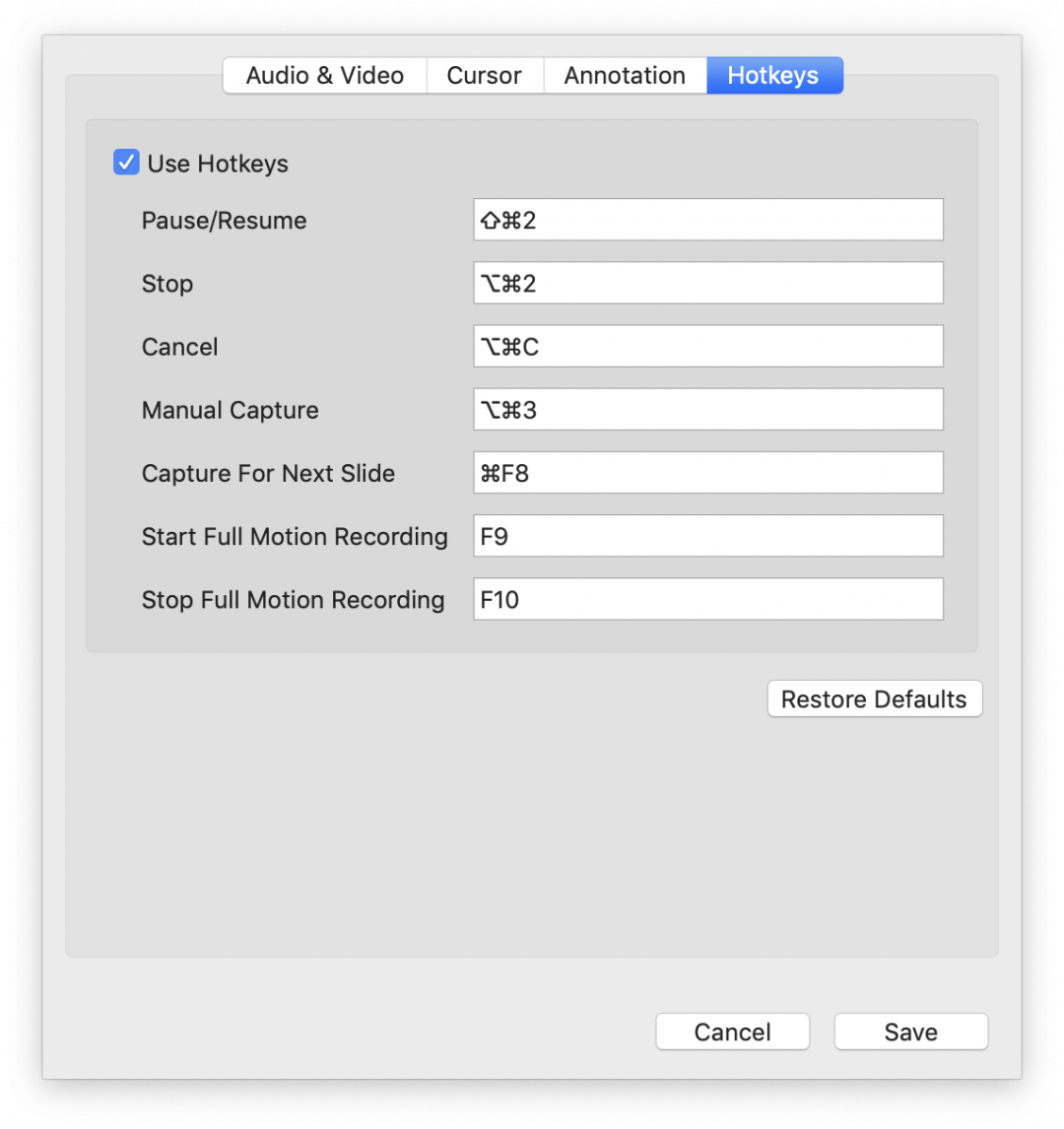Viewport: 1064px width, 1129px height.
Task: Select the Stop hotkey field
Action: click(707, 283)
